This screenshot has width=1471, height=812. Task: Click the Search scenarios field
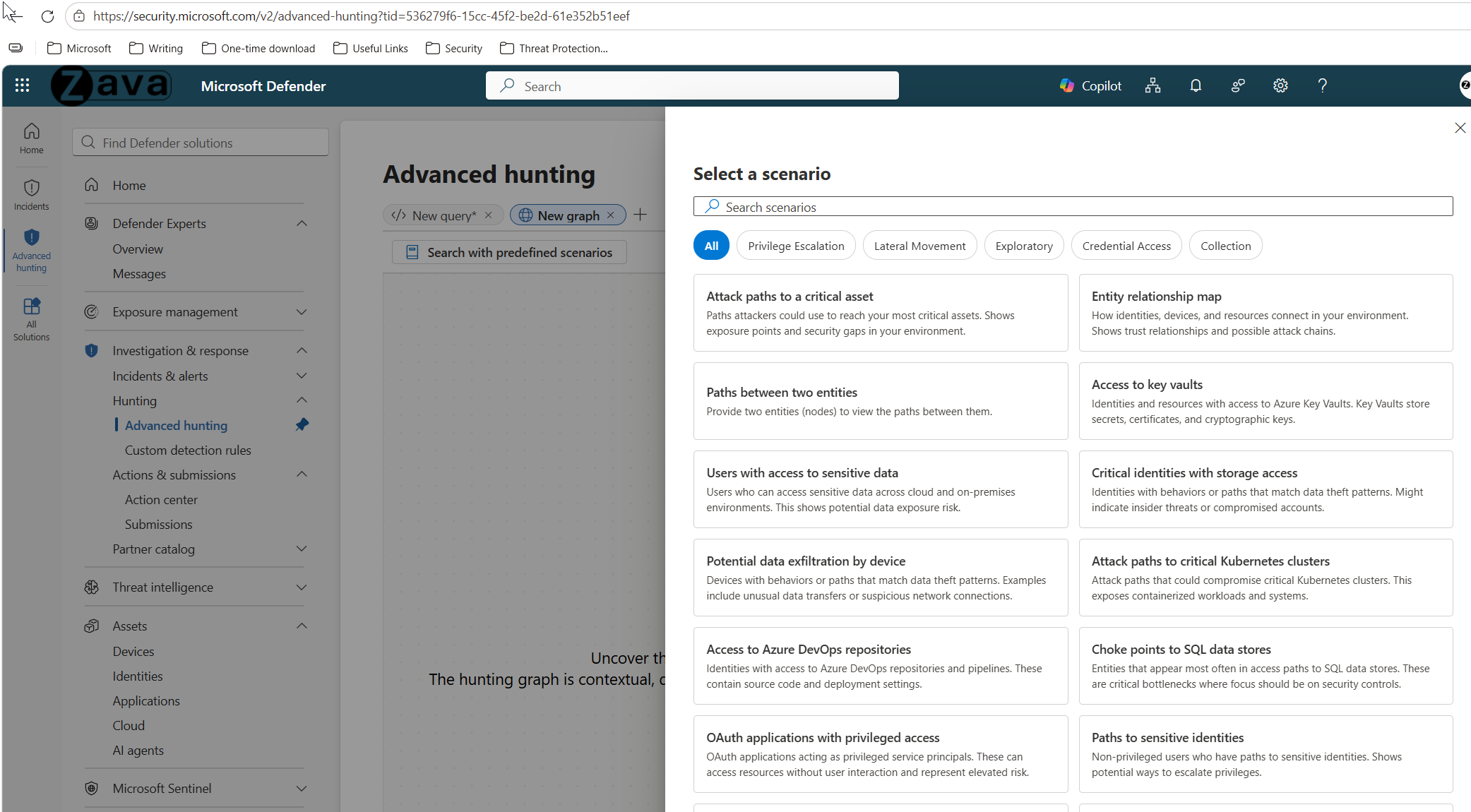(x=1073, y=206)
